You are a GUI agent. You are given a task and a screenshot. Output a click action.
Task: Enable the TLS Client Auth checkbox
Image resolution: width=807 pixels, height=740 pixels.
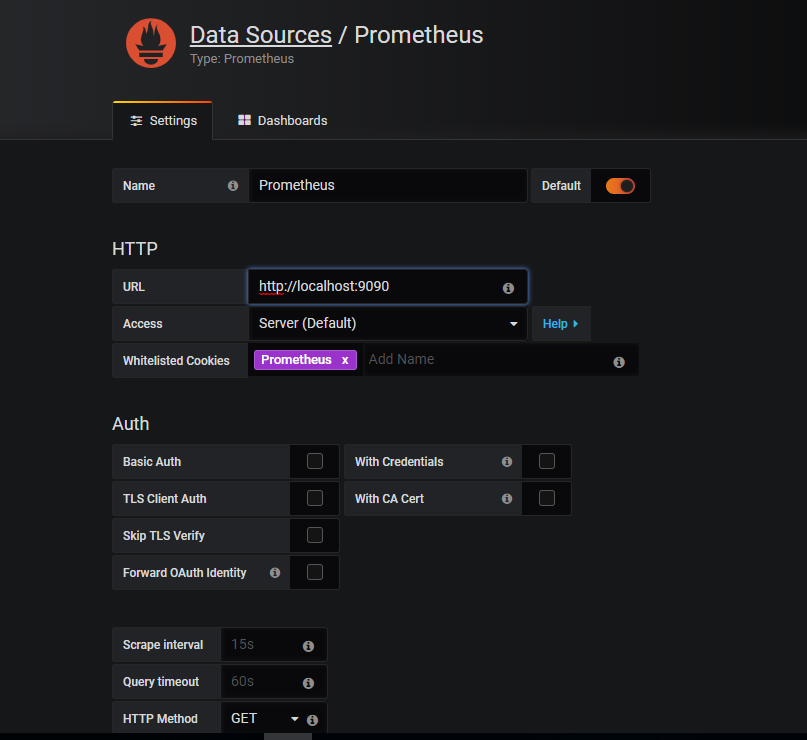[315, 498]
